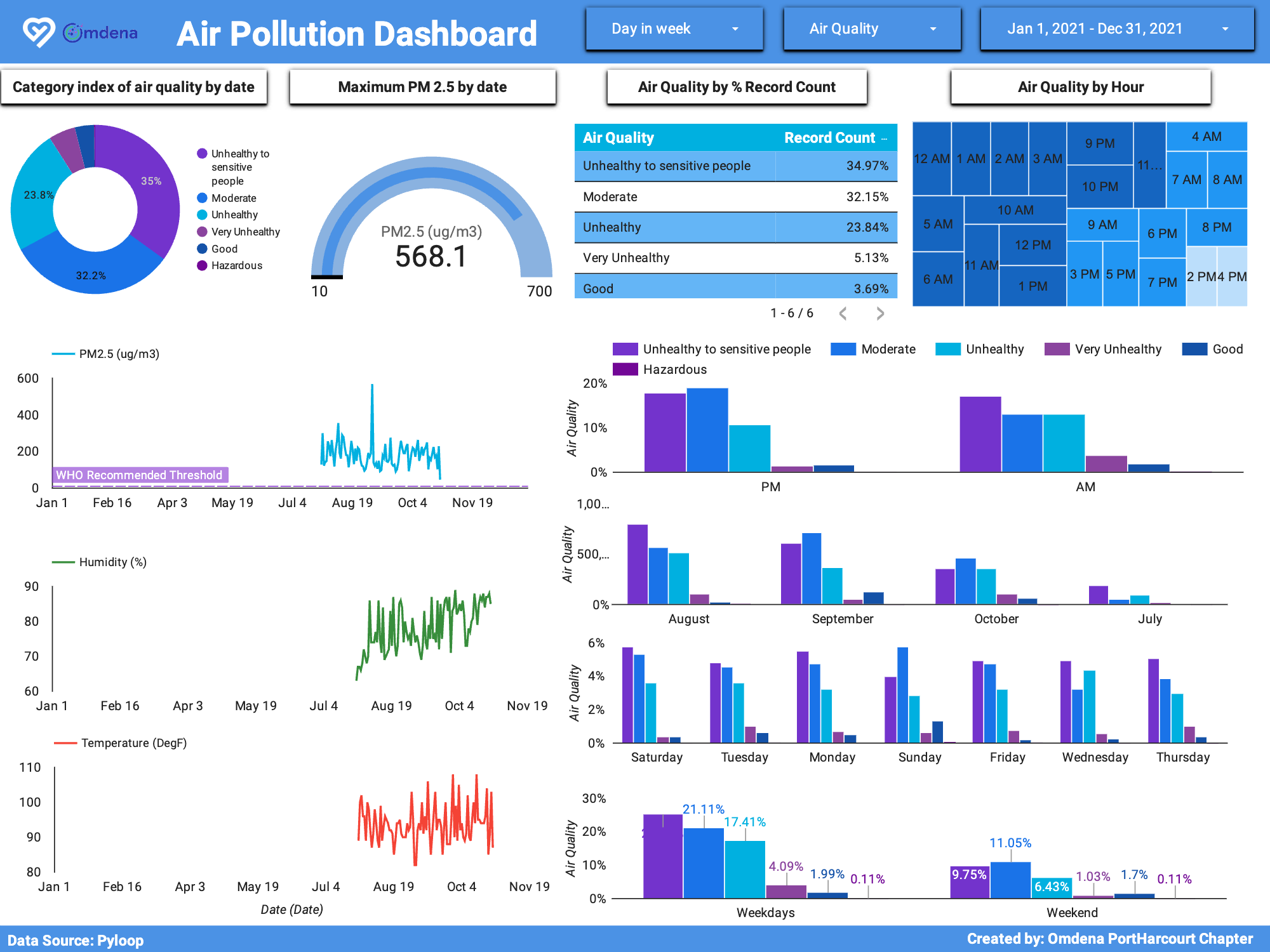Image resolution: width=1270 pixels, height=952 pixels.
Task: Click the Hazardous dot in donut legend
Action: coord(202,265)
